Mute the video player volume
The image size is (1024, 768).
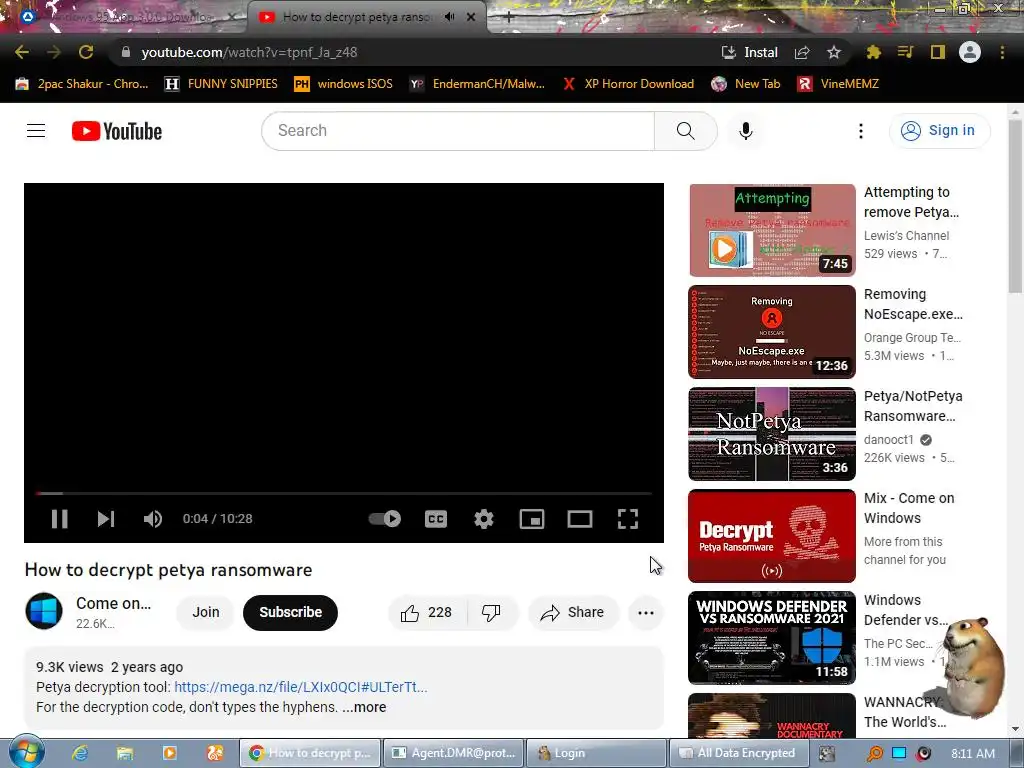pyautogui.click(x=153, y=519)
